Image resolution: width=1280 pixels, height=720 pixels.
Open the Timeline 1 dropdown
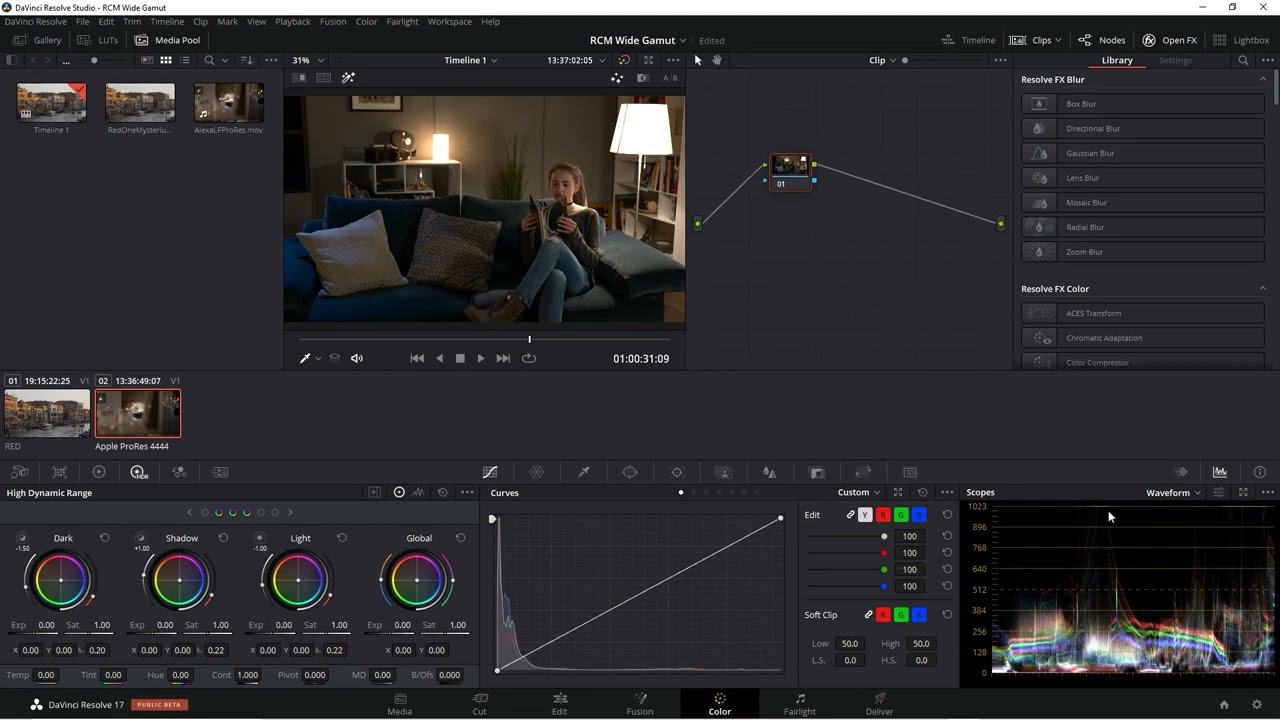[470, 60]
